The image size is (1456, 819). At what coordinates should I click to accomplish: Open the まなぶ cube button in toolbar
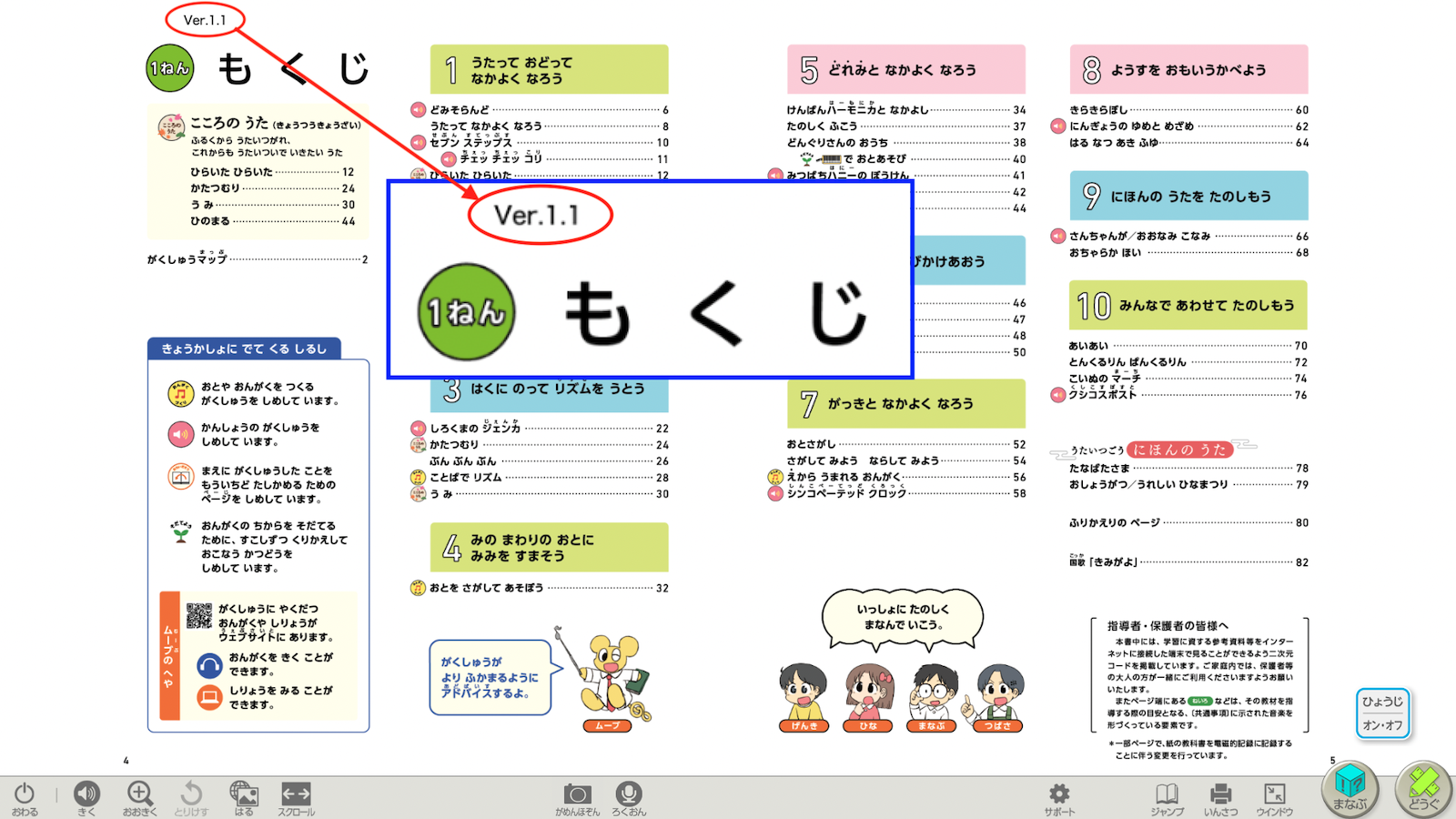pyautogui.click(x=1350, y=788)
